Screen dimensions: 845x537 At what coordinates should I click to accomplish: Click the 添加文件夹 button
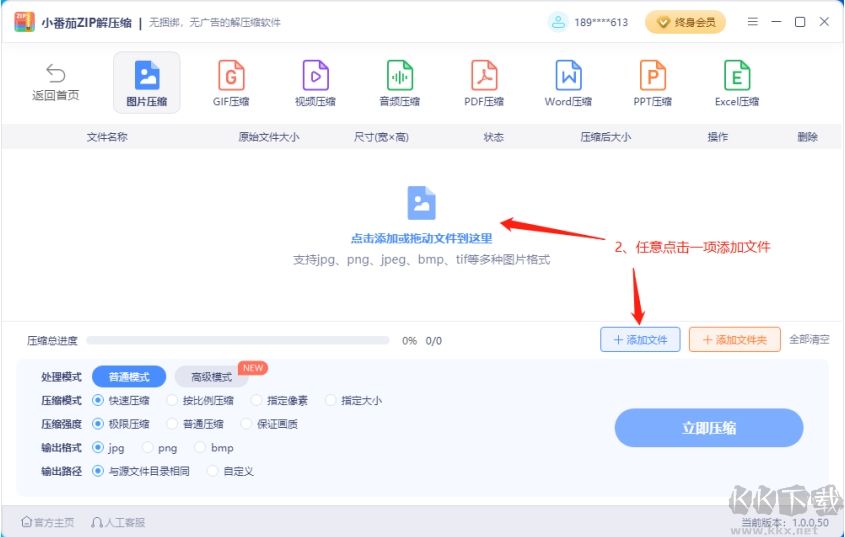(x=735, y=340)
